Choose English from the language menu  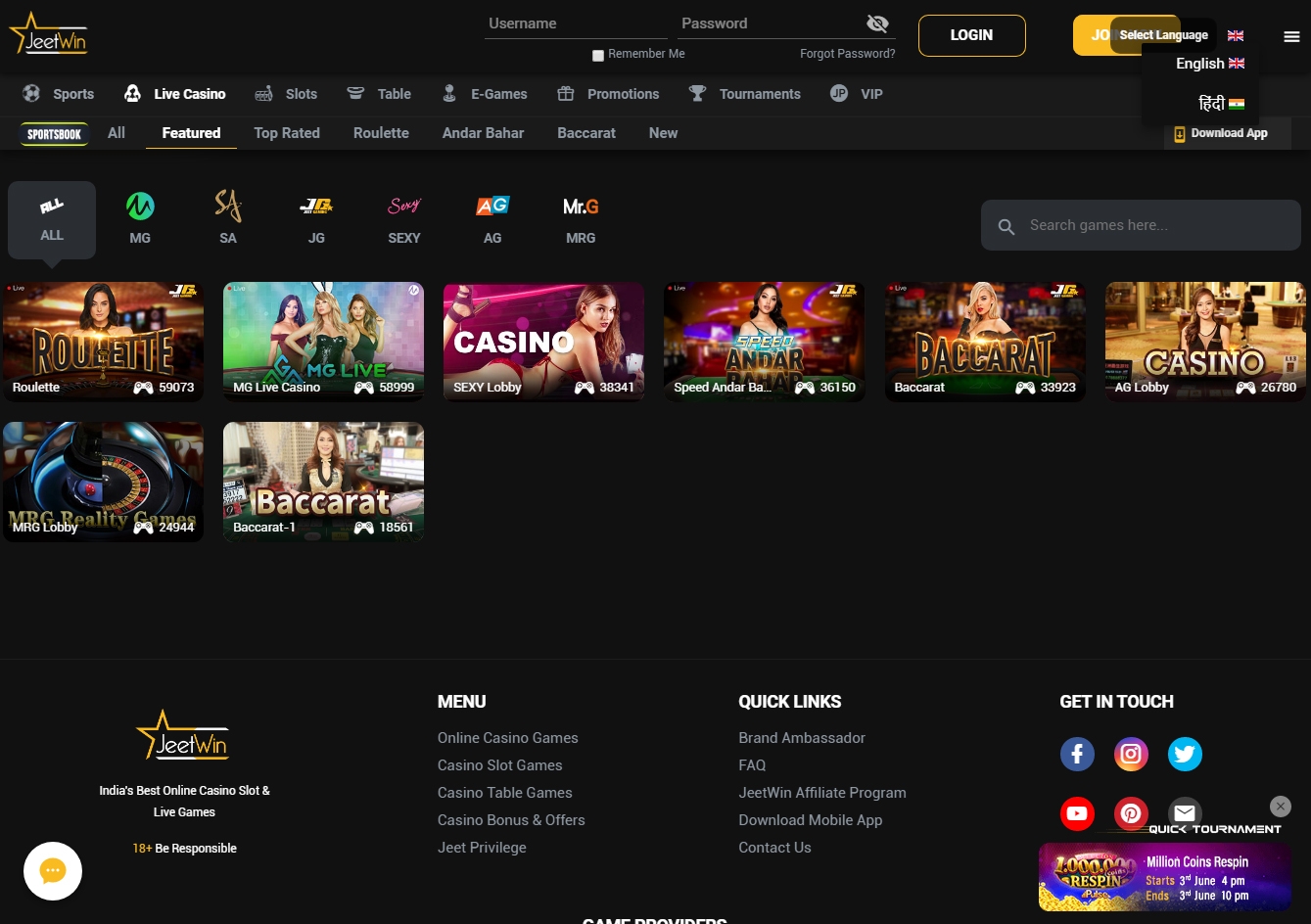pos(1209,64)
